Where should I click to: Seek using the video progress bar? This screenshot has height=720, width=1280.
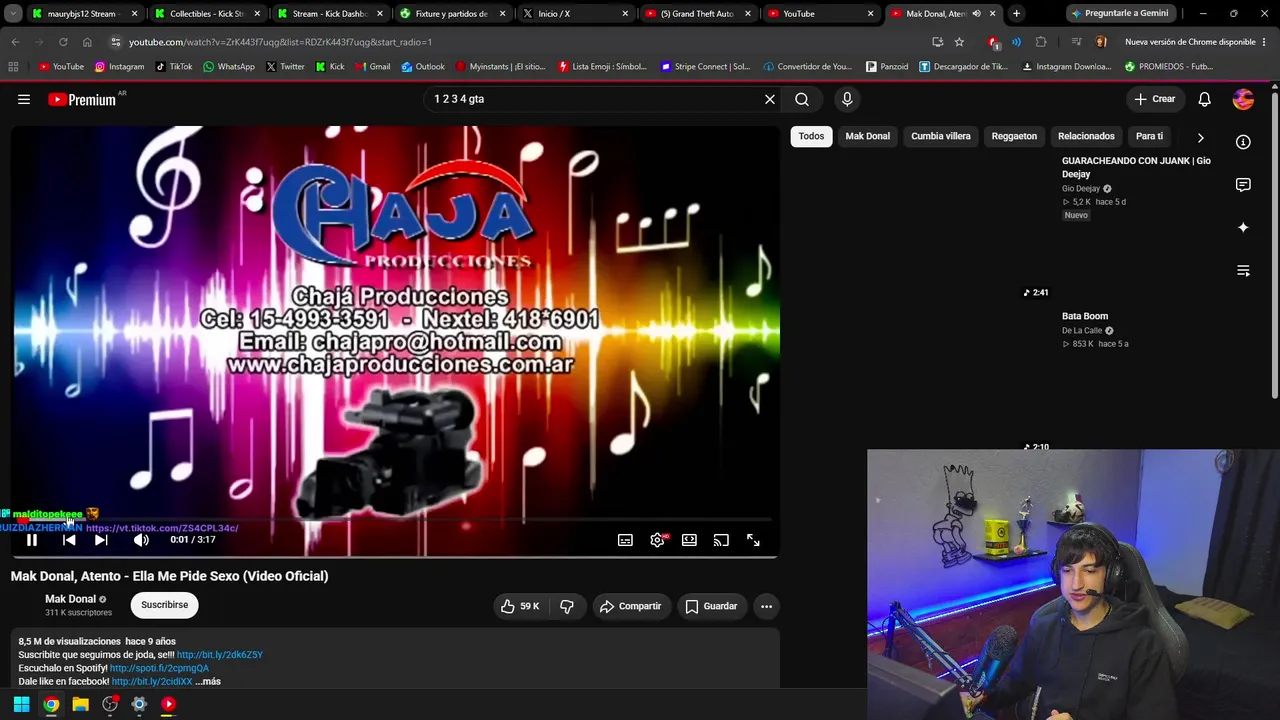394,521
